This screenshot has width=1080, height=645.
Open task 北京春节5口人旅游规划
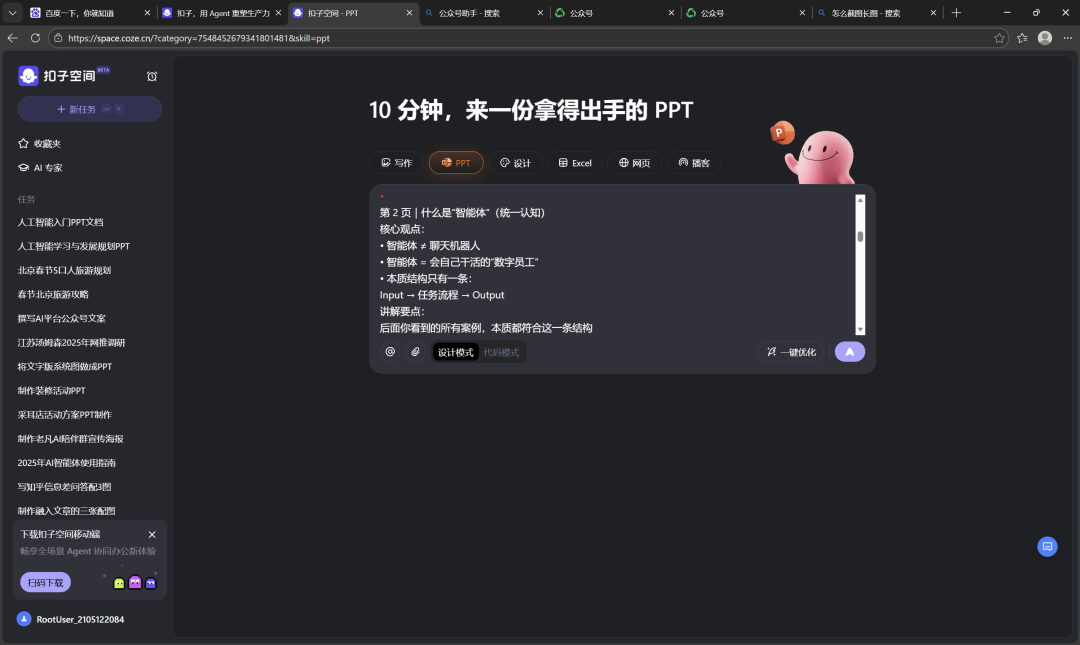coord(64,270)
